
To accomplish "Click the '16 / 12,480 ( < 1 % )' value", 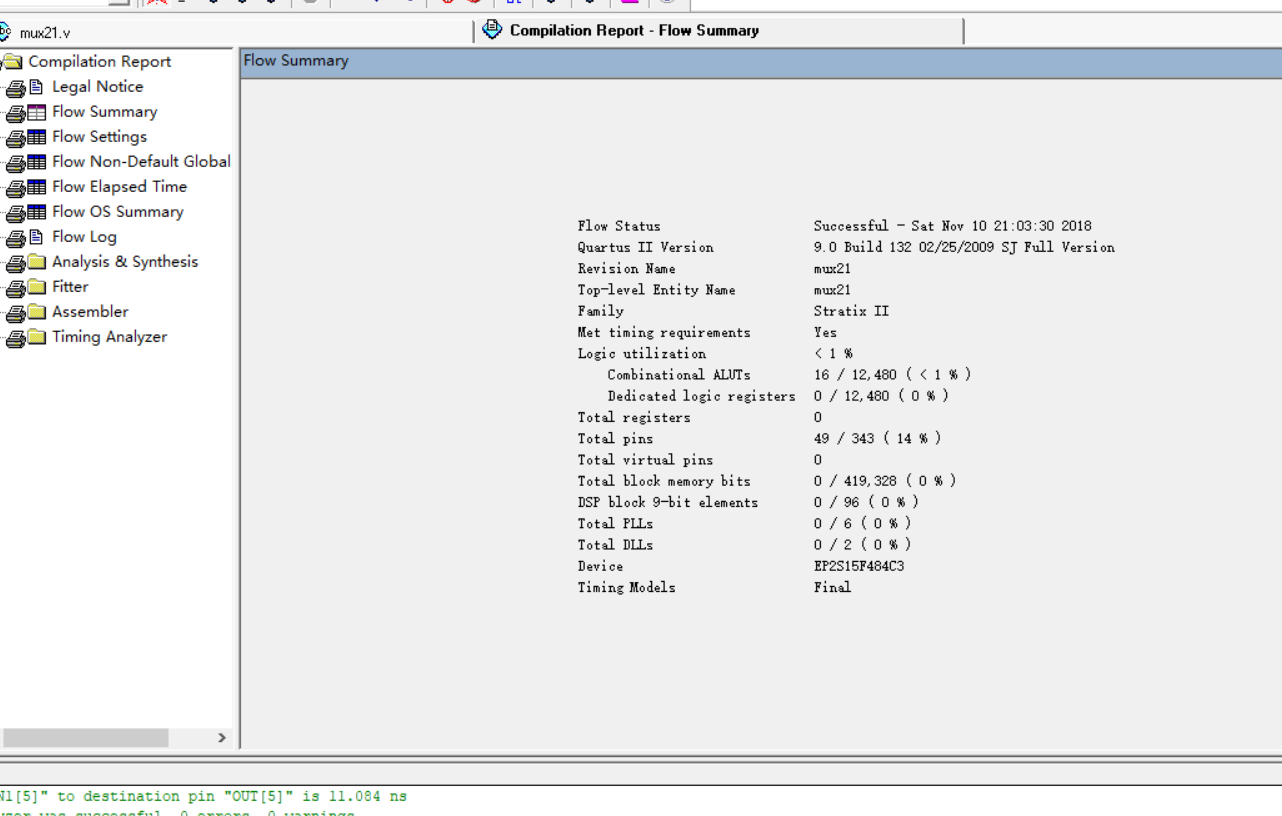I will click(x=892, y=375).
